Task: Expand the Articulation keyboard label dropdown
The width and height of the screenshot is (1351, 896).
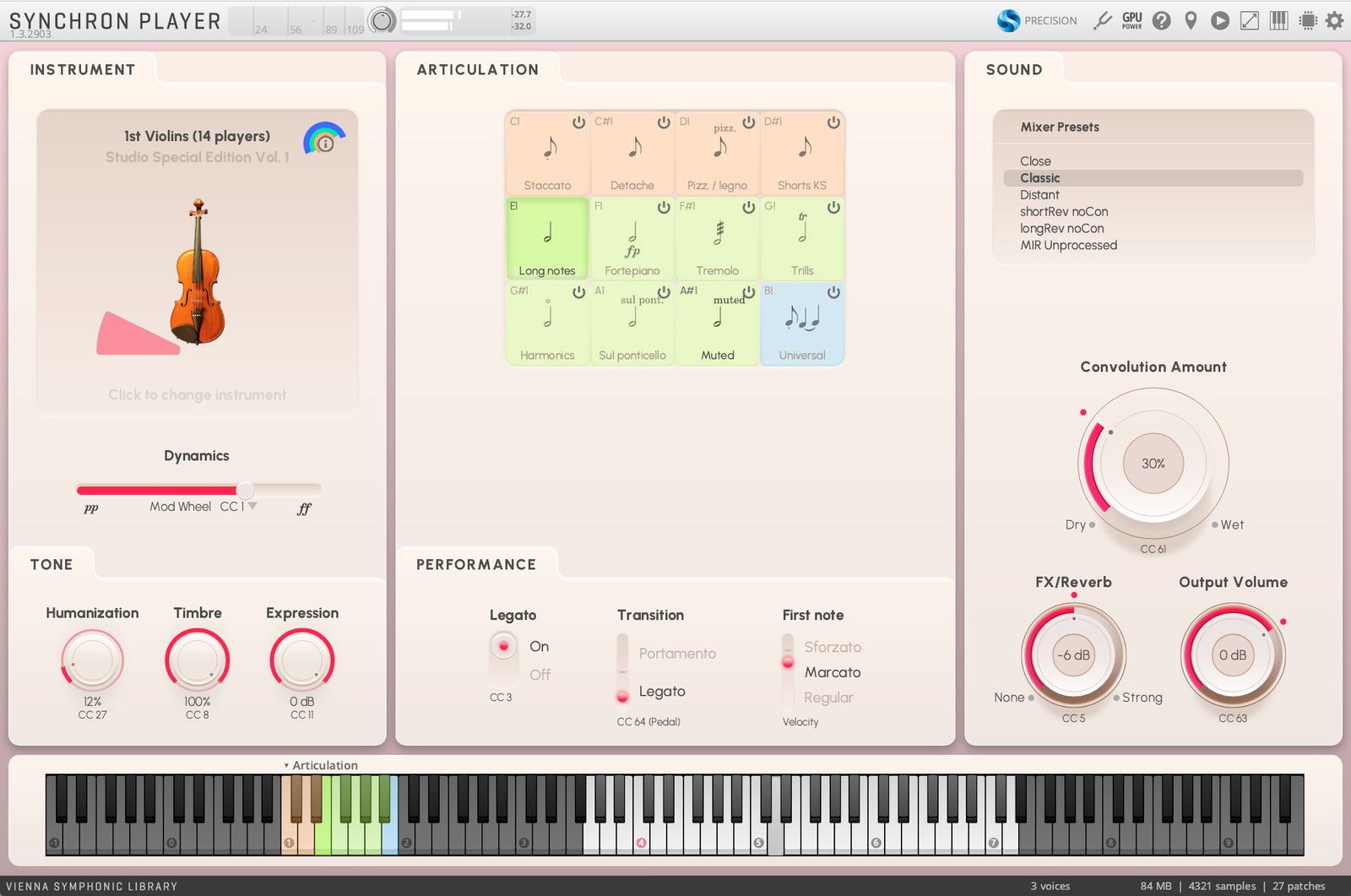Action: click(286, 765)
